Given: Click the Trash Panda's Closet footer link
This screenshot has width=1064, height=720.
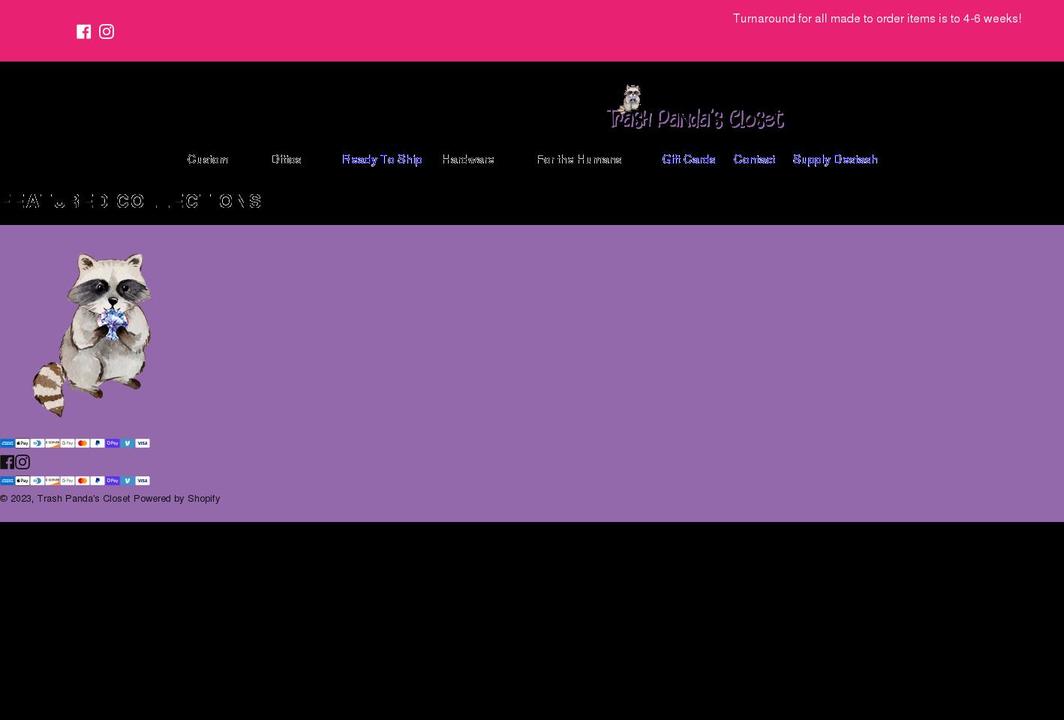Looking at the screenshot, I should point(83,499).
